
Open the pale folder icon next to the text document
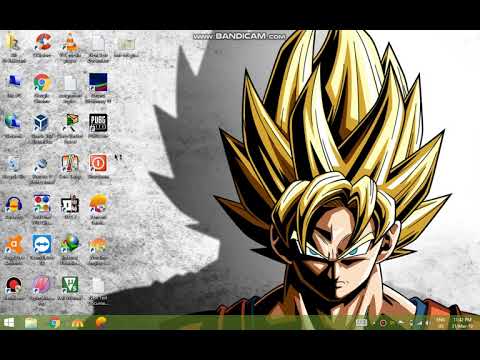pyautogui.click(x=126, y=46)
